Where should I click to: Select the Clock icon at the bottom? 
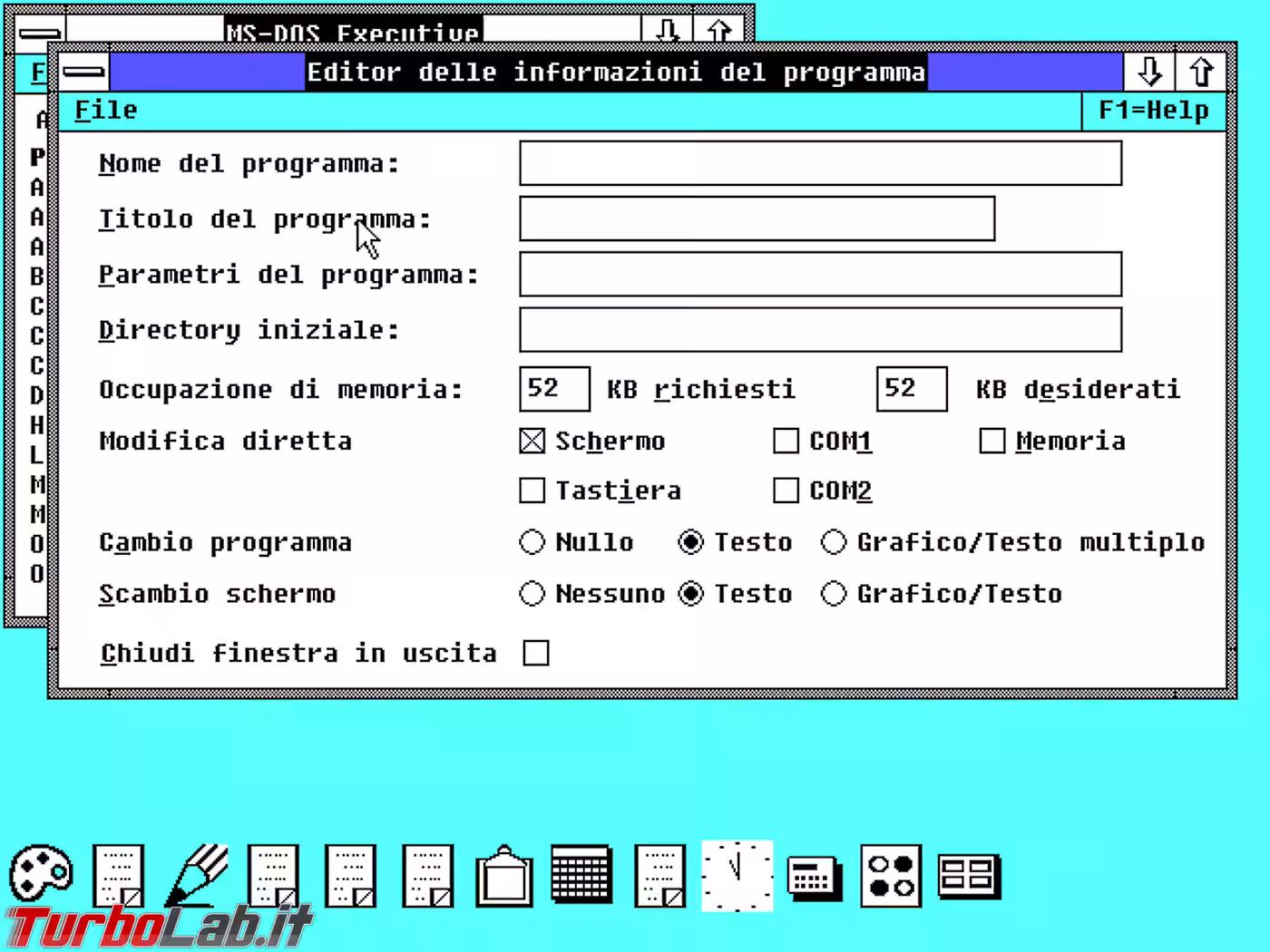point(737,875)
